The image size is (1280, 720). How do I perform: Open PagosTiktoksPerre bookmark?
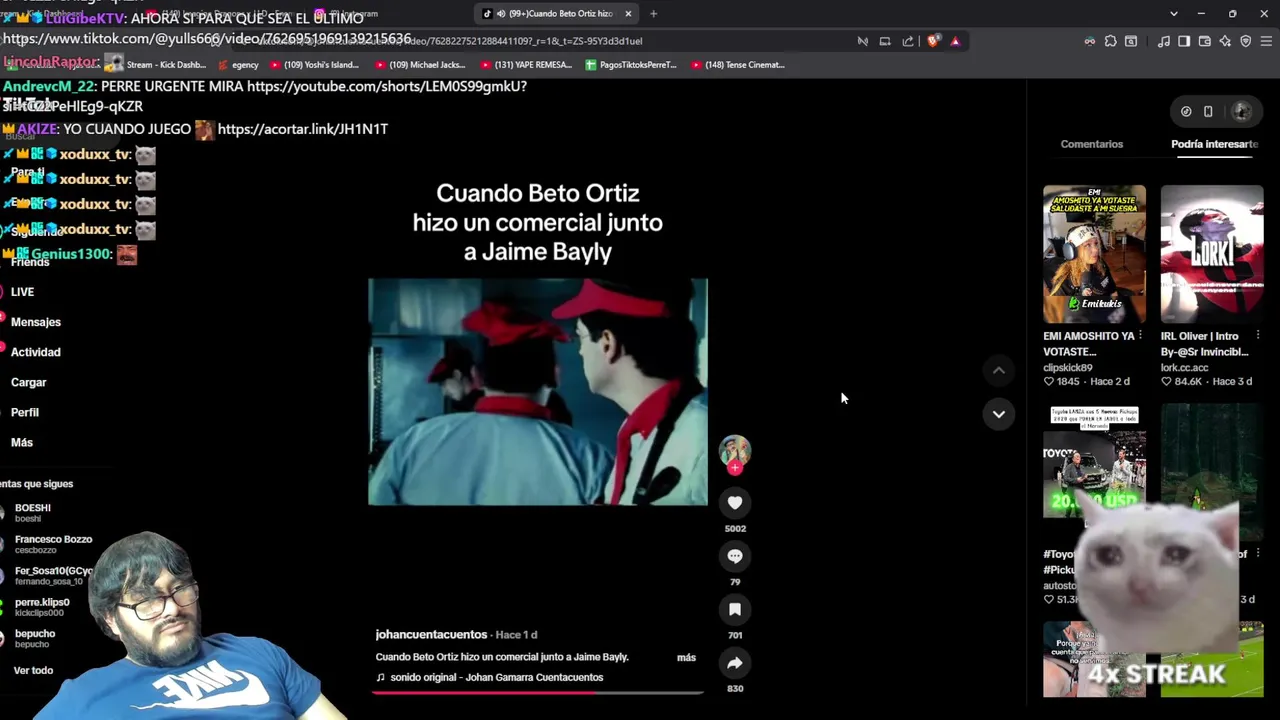pyautogui.click(x=631, y=65)
